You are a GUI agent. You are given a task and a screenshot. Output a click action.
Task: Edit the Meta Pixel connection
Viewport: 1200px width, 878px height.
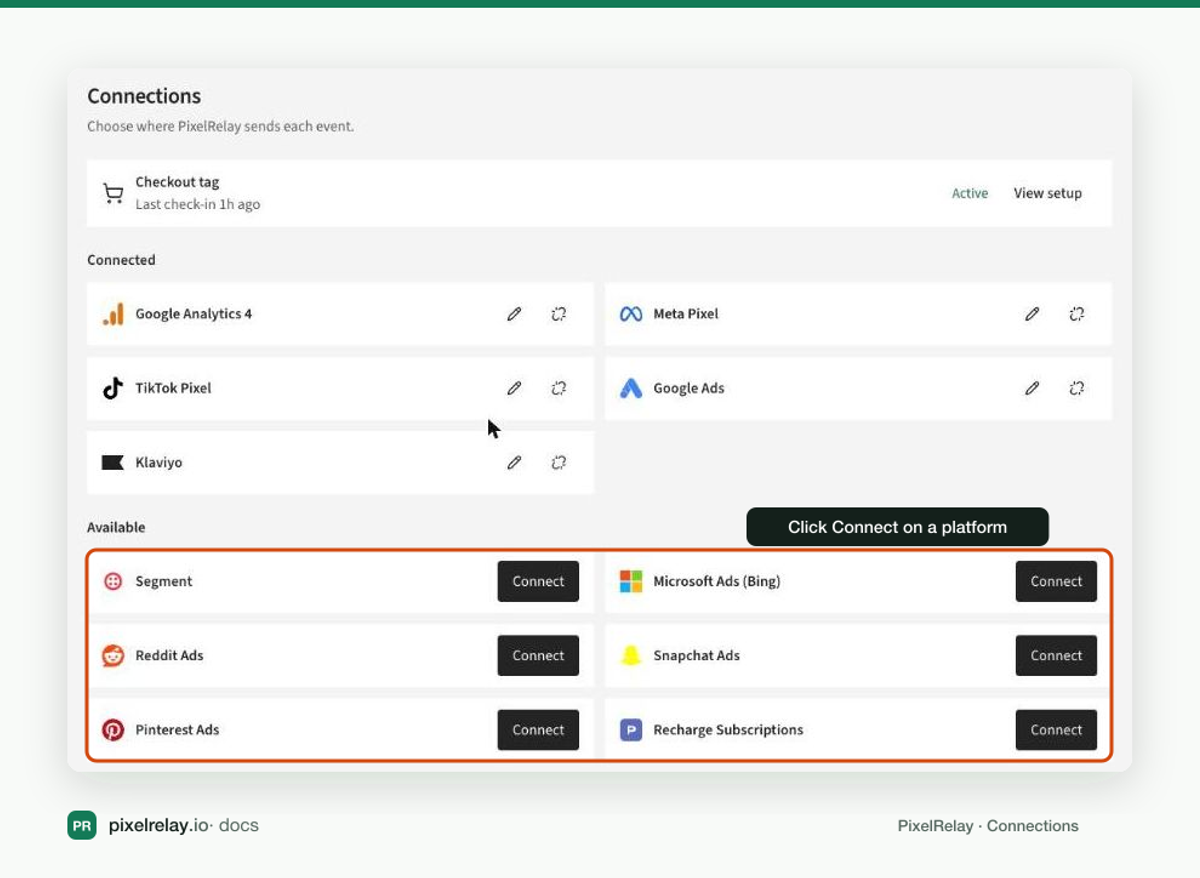(x=1032, y=314)
